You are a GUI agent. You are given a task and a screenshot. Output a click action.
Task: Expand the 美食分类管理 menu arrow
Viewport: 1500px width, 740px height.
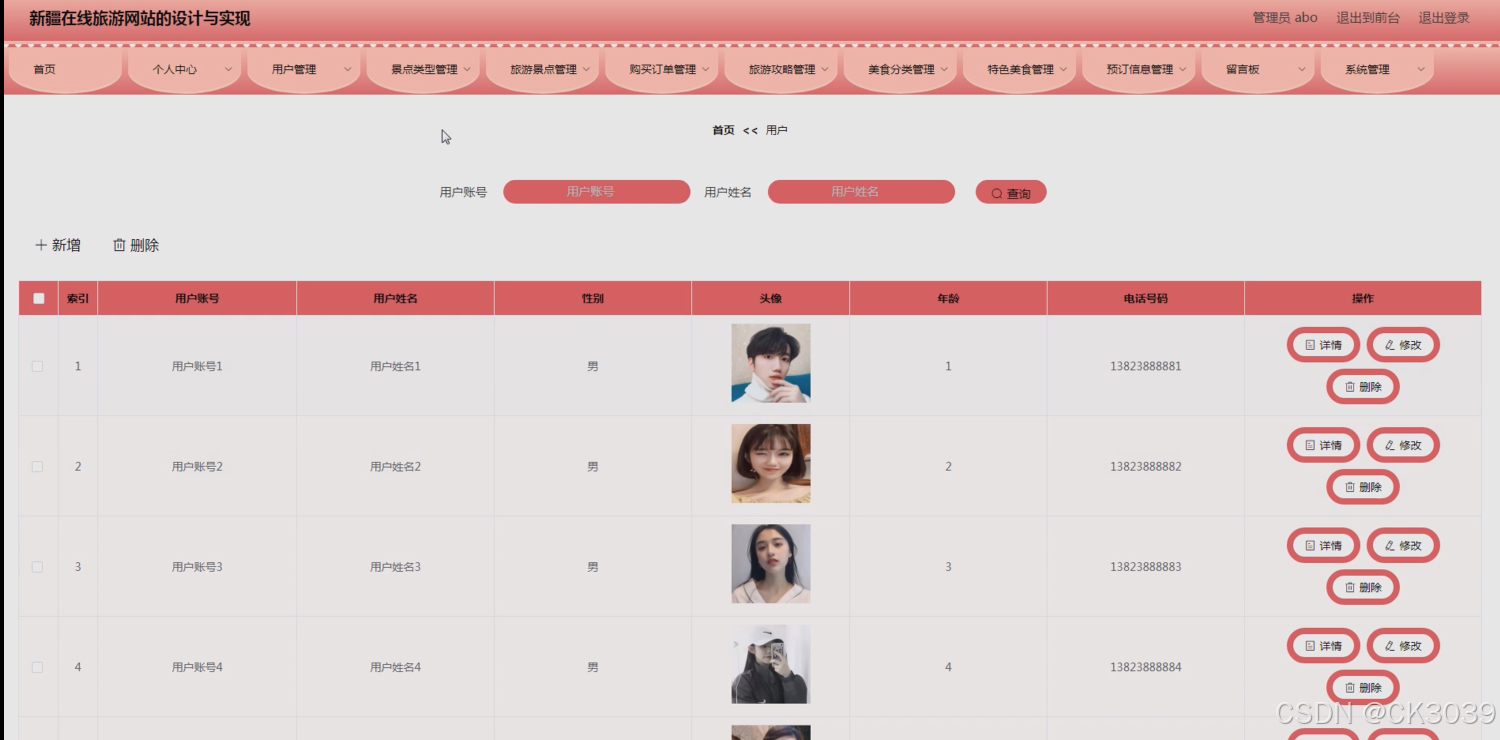[944, 69]
